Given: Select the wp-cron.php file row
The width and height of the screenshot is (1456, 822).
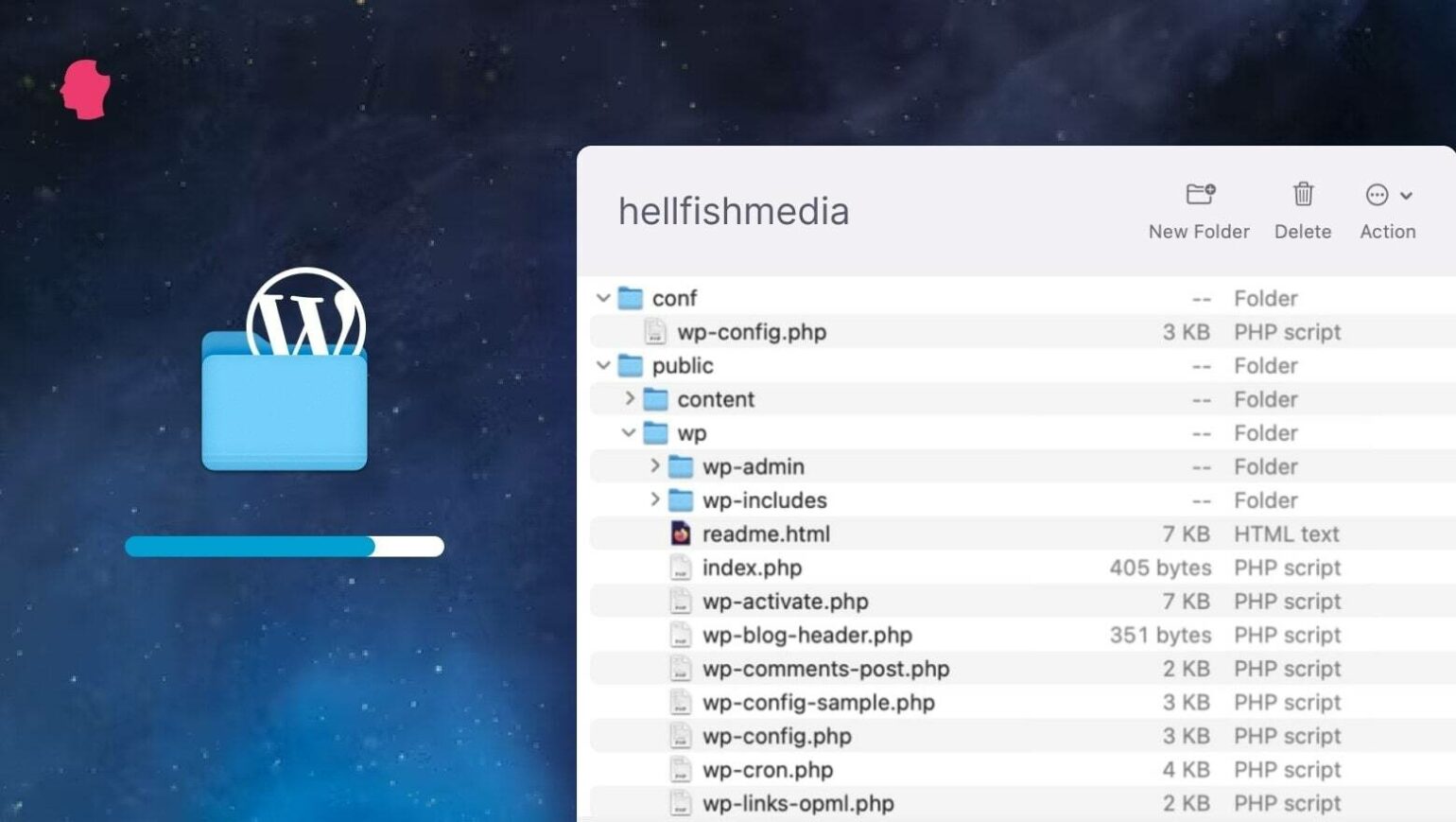Looking at the screenshot, I should (x=1023, y=770).
